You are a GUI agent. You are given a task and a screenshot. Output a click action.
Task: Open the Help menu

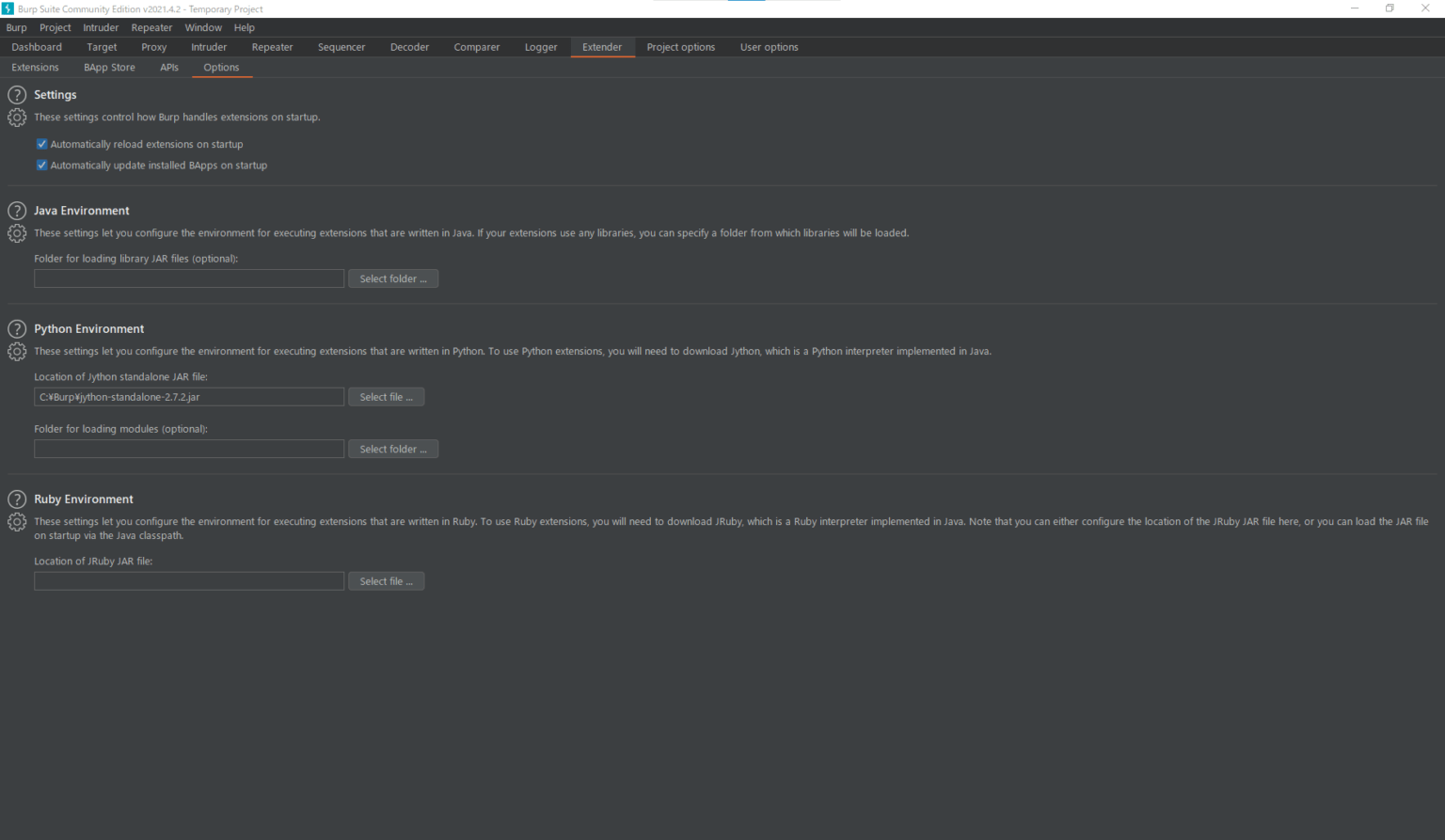[x=244, y=27]
